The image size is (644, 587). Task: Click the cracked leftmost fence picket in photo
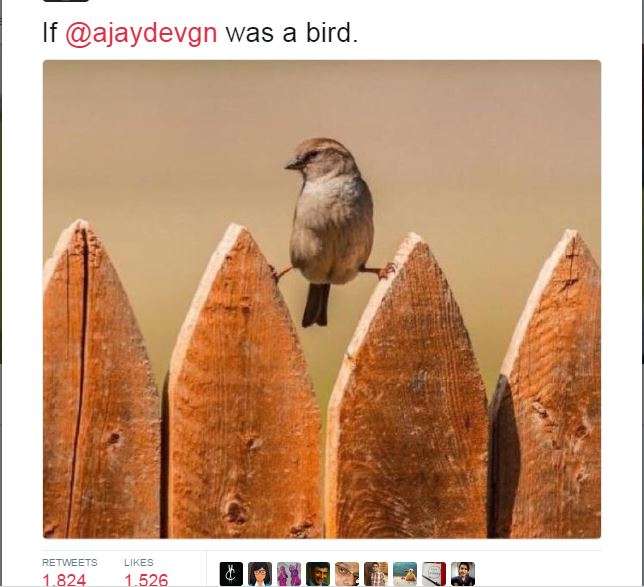(x=101, y=378)
